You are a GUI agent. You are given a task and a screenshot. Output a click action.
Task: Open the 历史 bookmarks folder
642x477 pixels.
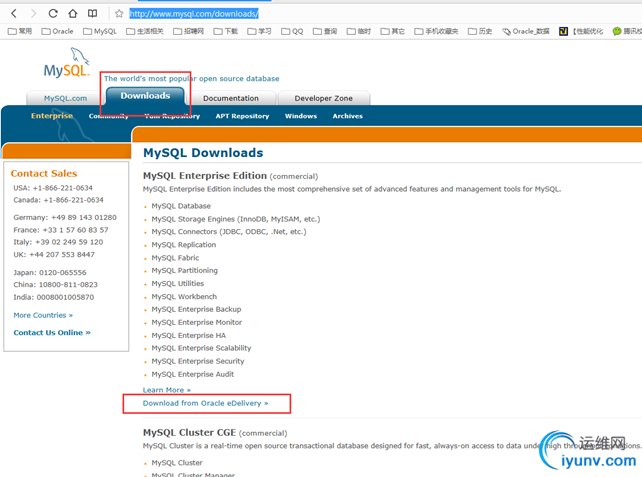[480, 31]
